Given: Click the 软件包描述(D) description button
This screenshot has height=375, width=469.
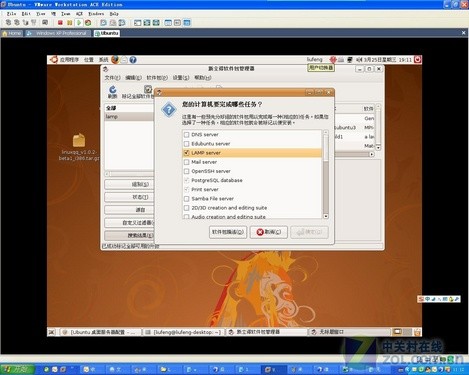Looking at the screenshot, I should coord(228,232).
